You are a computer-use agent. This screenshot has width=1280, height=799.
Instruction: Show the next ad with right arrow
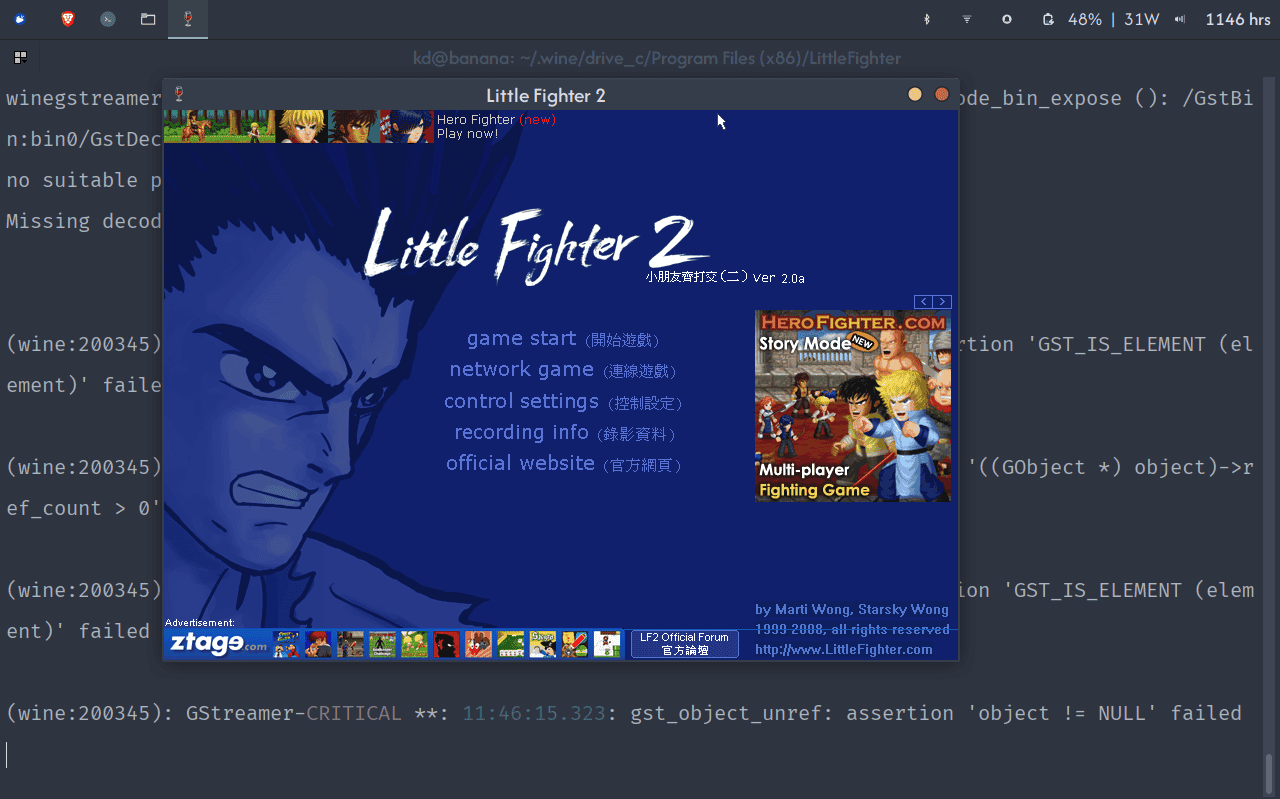tap(942, 302)
